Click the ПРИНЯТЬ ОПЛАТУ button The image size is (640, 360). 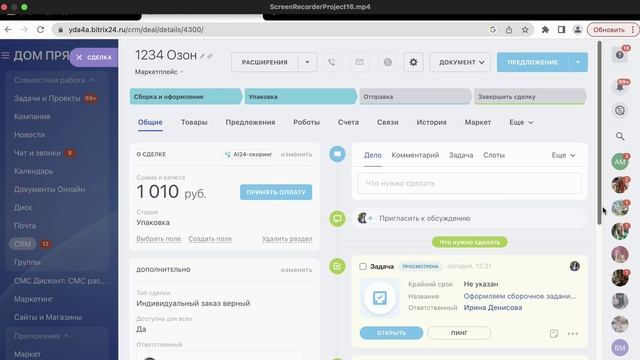click(276, 192)
